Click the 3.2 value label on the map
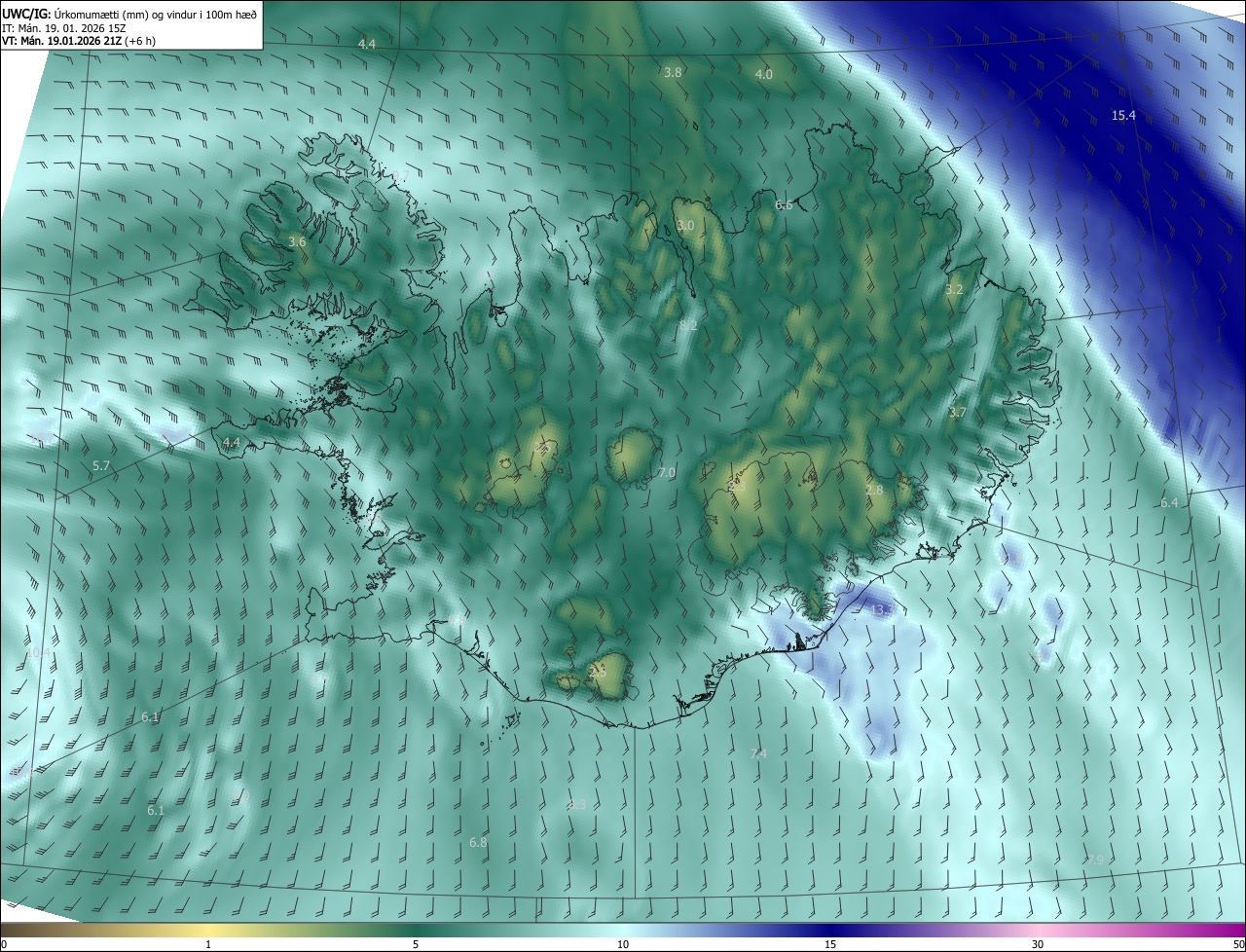Screen dimensions: 1246x952 954,290
